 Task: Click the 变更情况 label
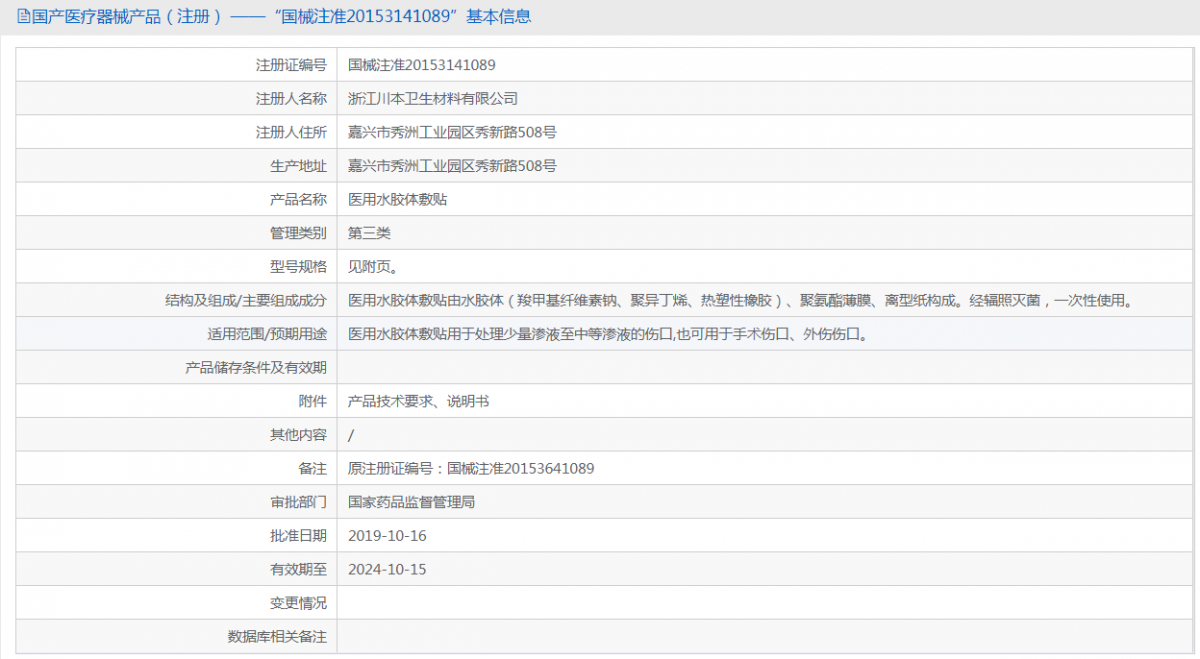point(298,603)
